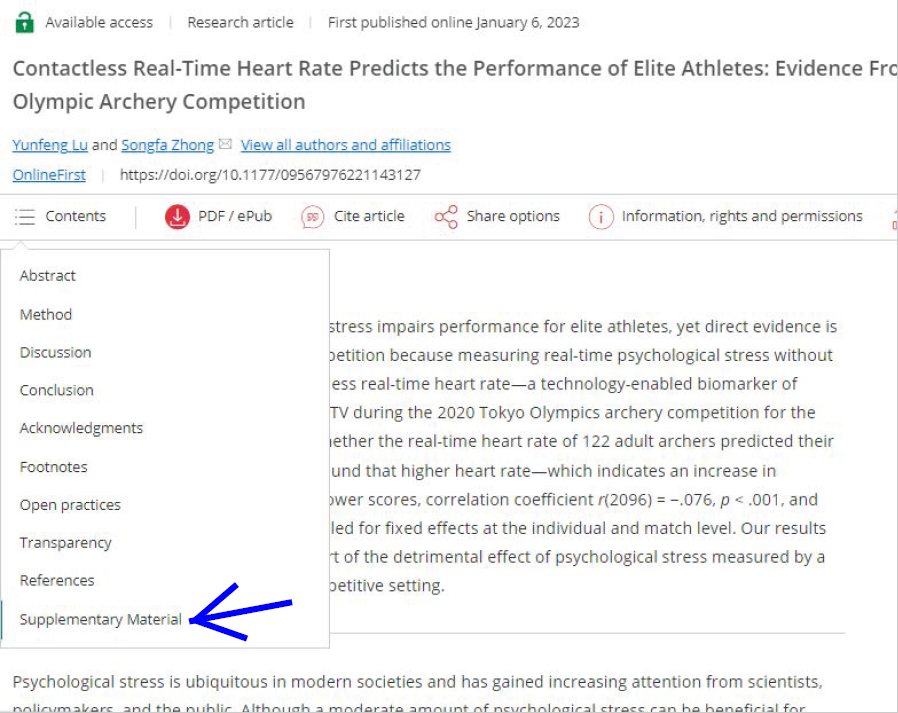Open author page for Songfa Zhong
The image size is (898, 713).
167,145
